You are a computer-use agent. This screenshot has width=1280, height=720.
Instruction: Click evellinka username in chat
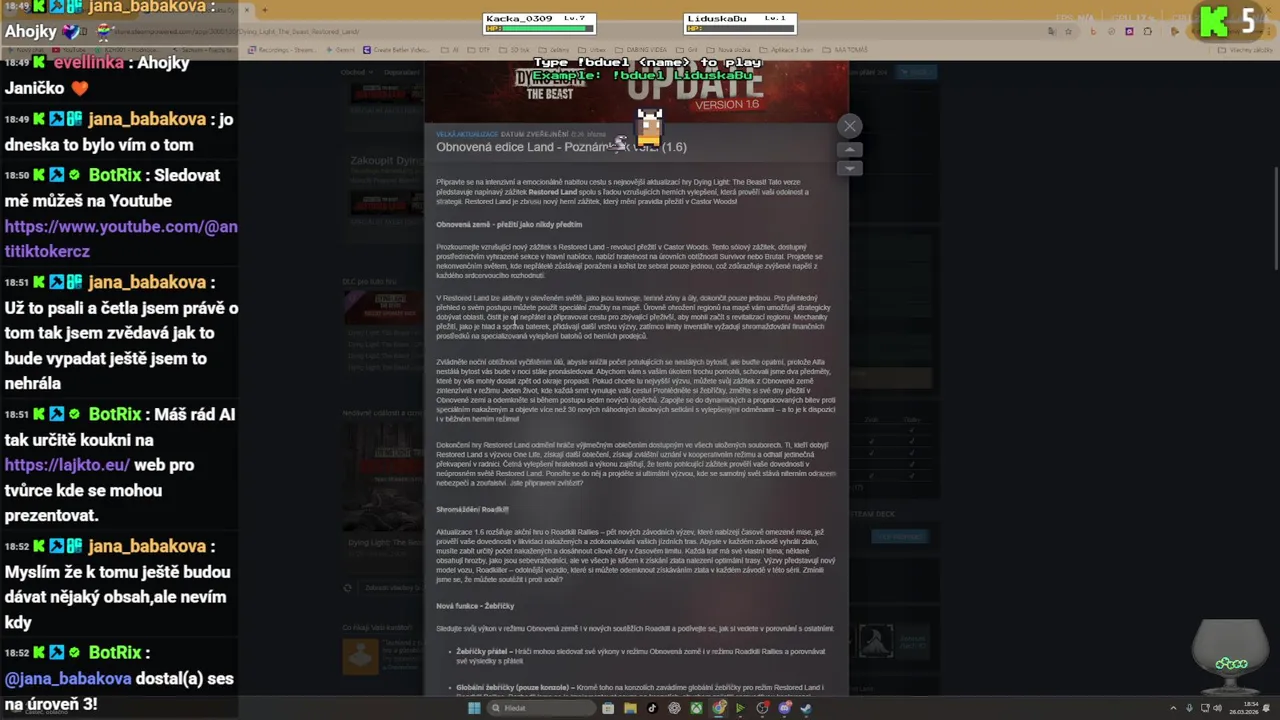[x=89, y=62]
